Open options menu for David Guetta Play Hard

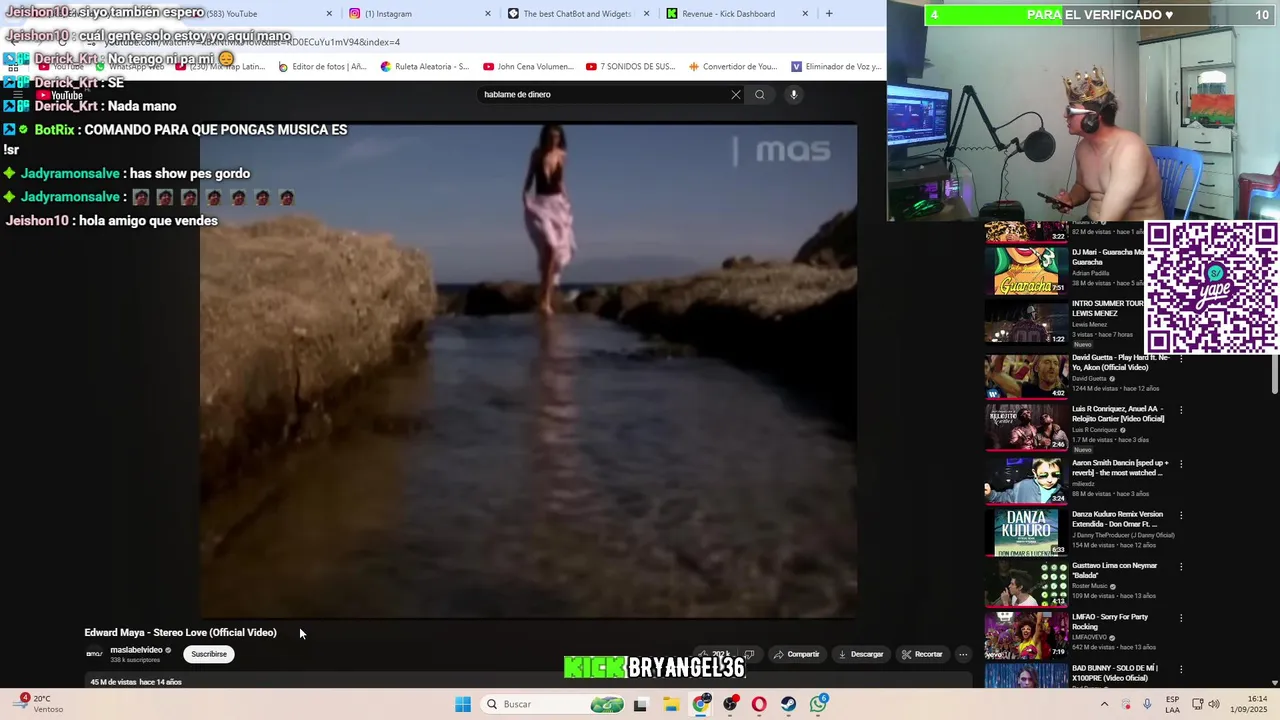click(1181, 358)
